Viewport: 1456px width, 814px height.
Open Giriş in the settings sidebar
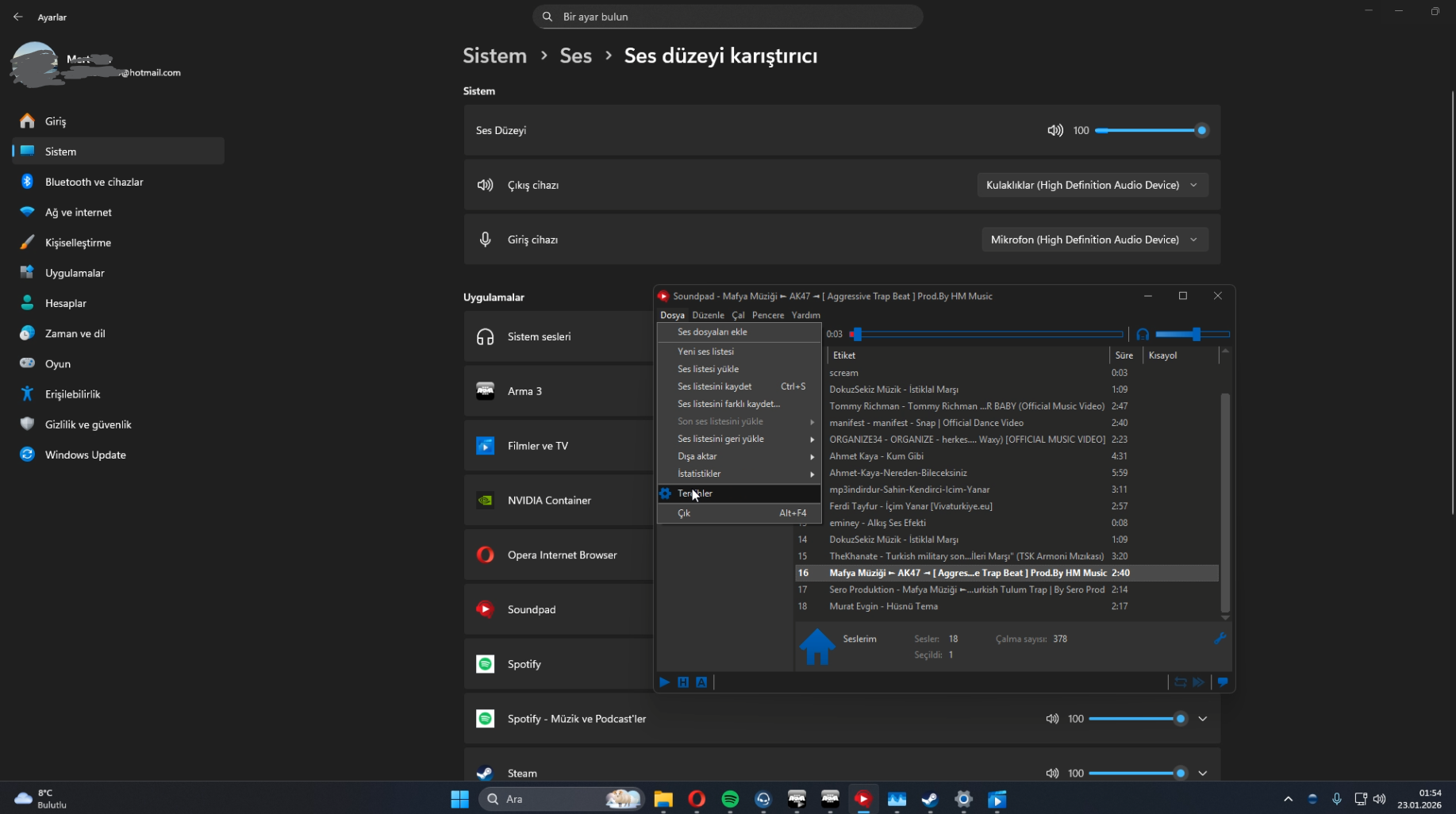pyautogui.click(x=118, y=121)
